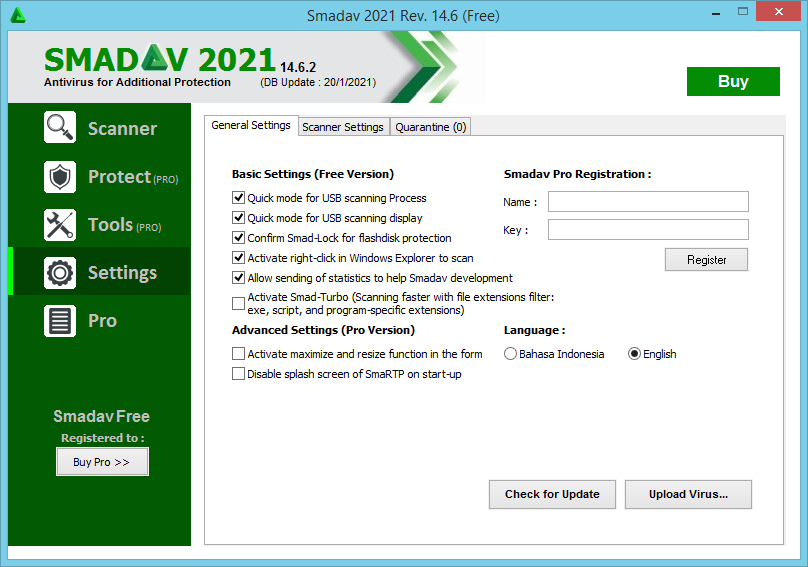Disable Quick mode for USB scanning display
808x567 pixels.
coord(238,218)
